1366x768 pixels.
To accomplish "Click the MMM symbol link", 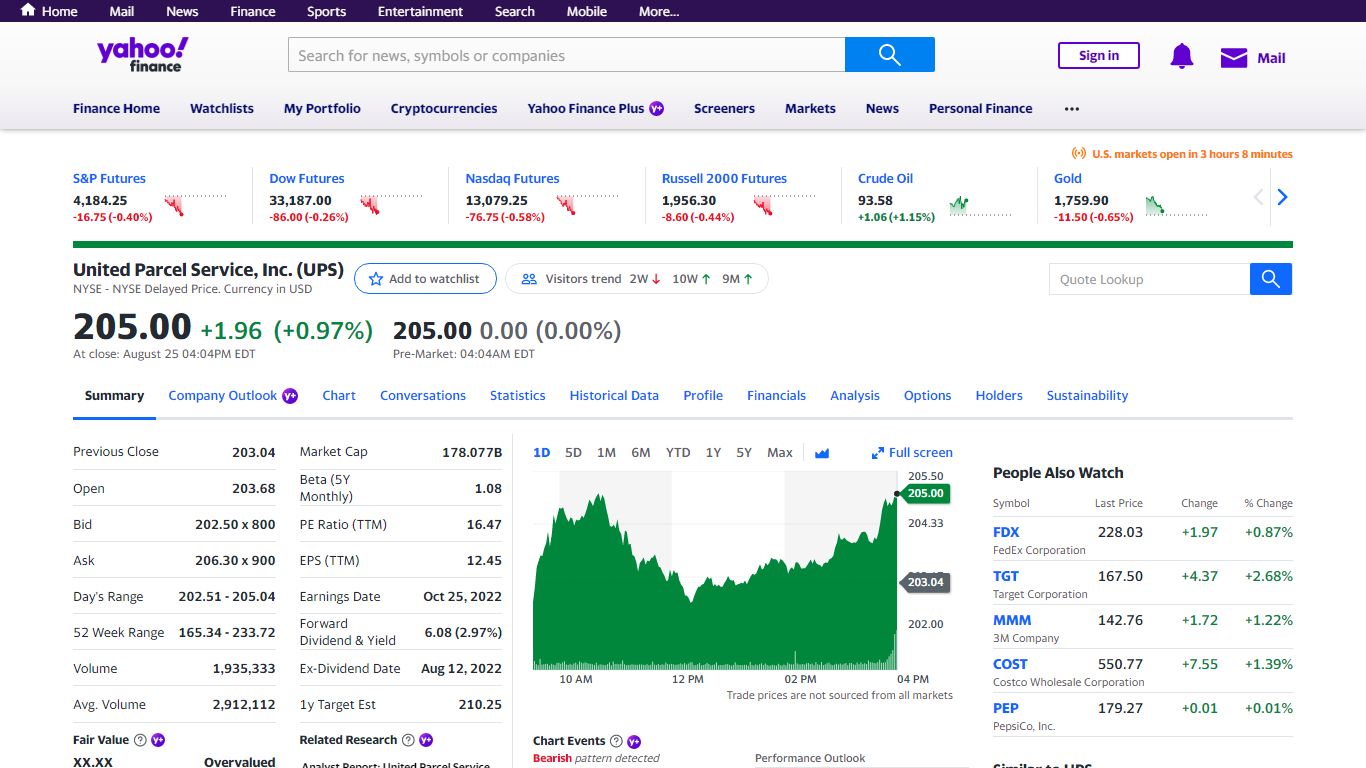I will (1012, 620).
